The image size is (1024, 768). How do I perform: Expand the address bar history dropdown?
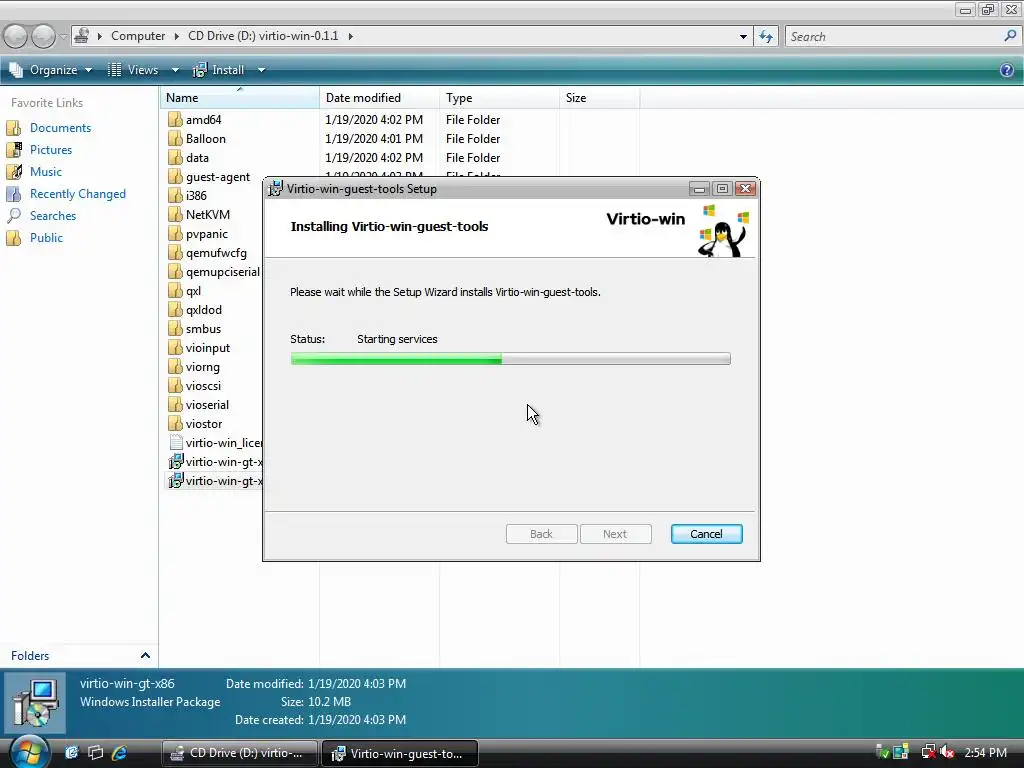coord(743,37)
